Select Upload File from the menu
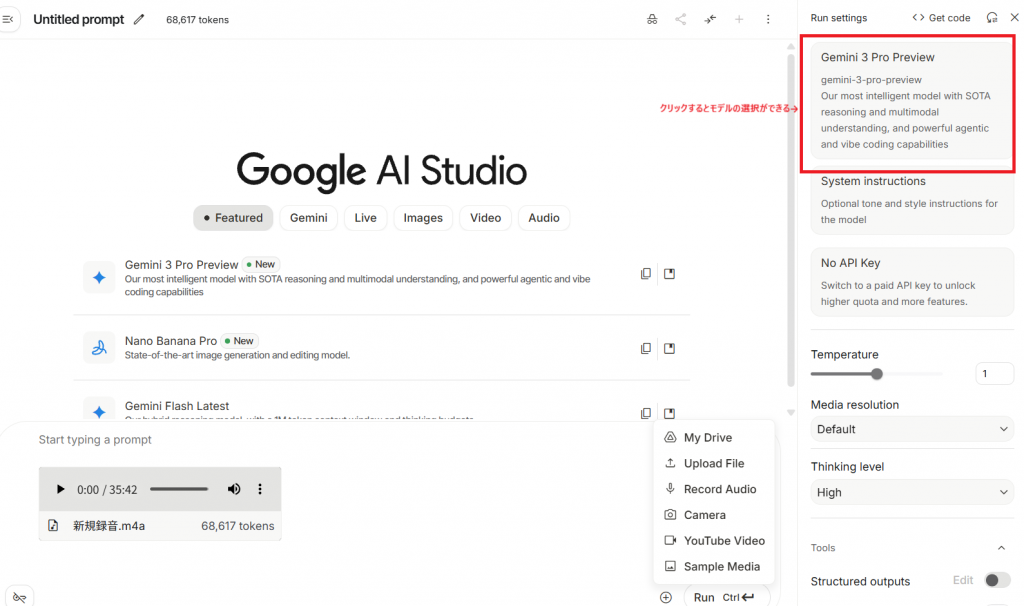This screenshot has width=1024, height=606. [713, 463]
